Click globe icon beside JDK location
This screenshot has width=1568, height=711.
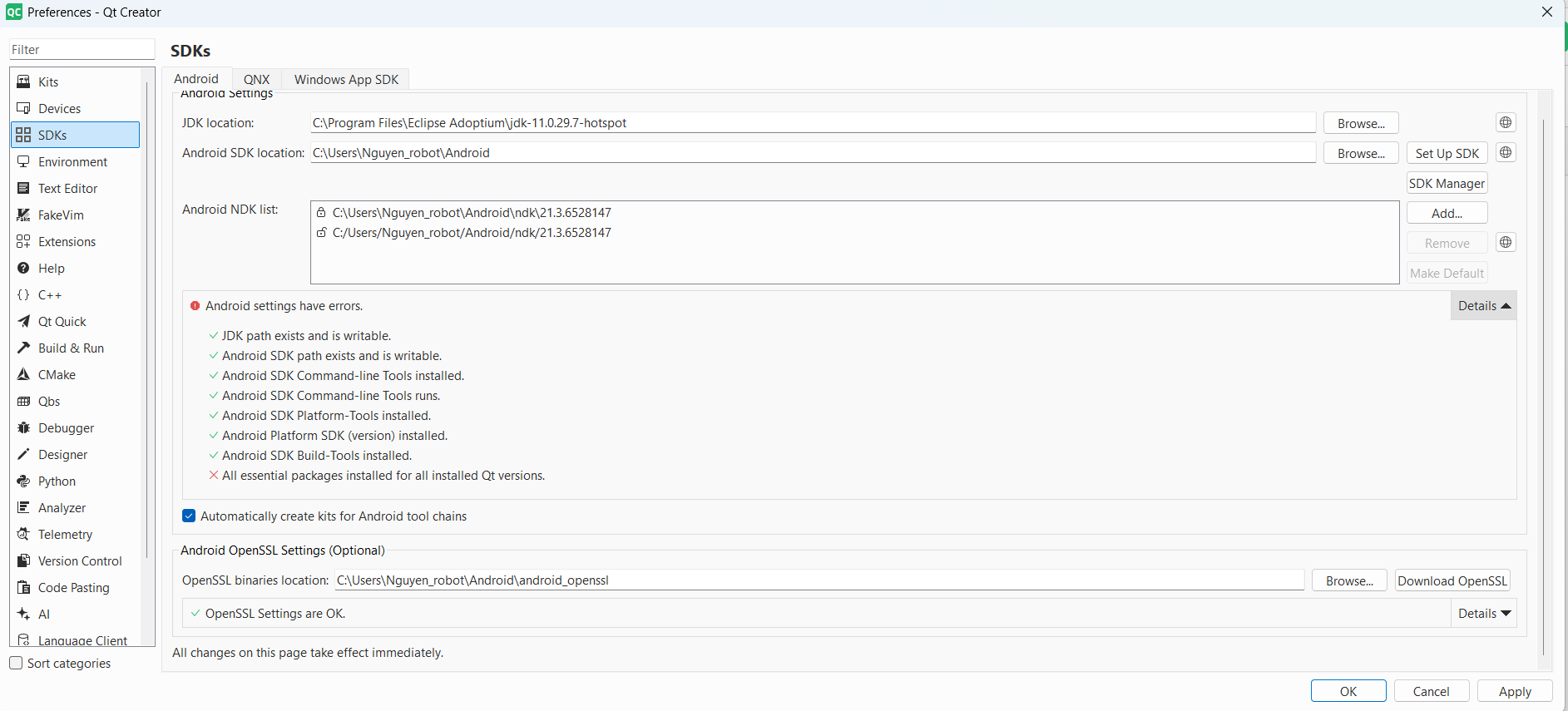(1505, 123)
